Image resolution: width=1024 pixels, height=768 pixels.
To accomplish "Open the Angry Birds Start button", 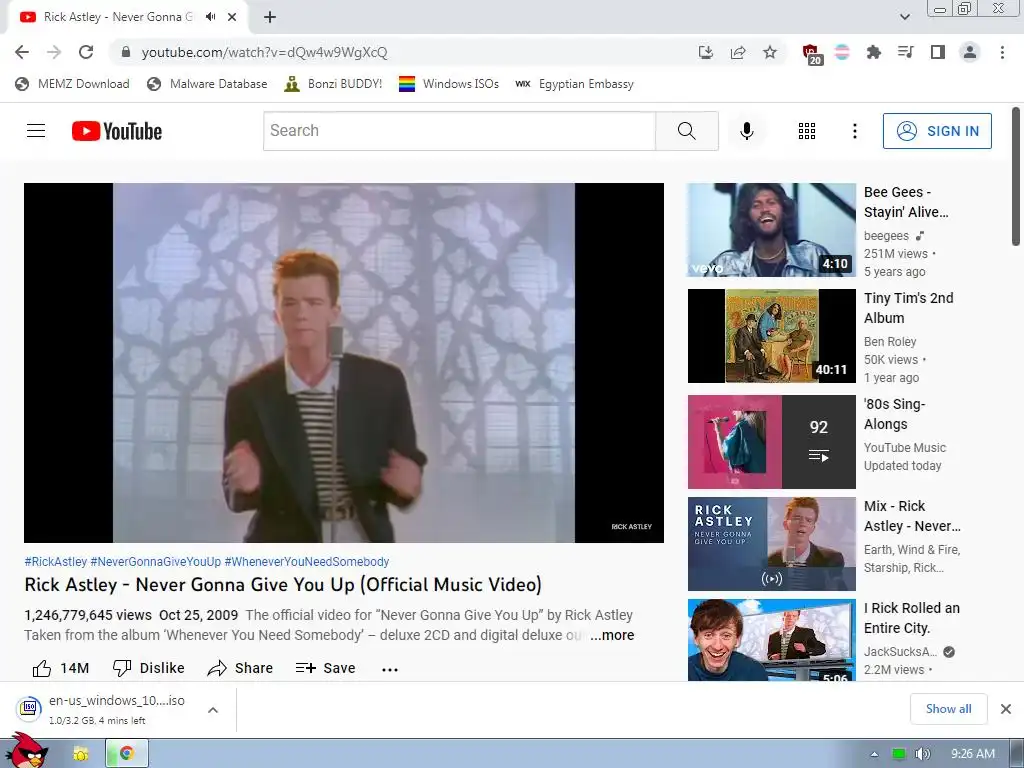I will [x=26, y=751].
